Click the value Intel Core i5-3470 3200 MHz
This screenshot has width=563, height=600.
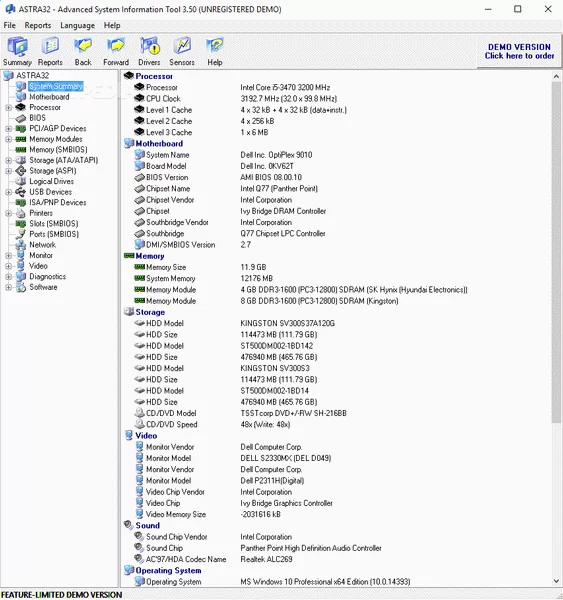285,87
